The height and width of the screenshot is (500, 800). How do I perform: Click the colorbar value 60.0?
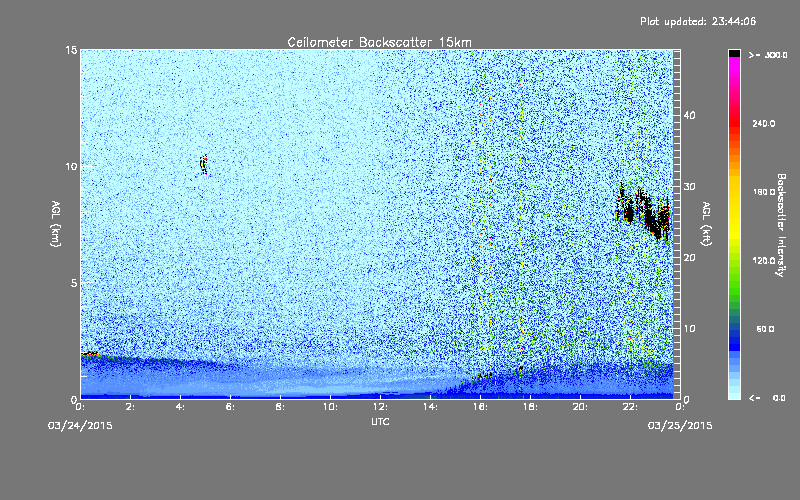pos(765,329)
